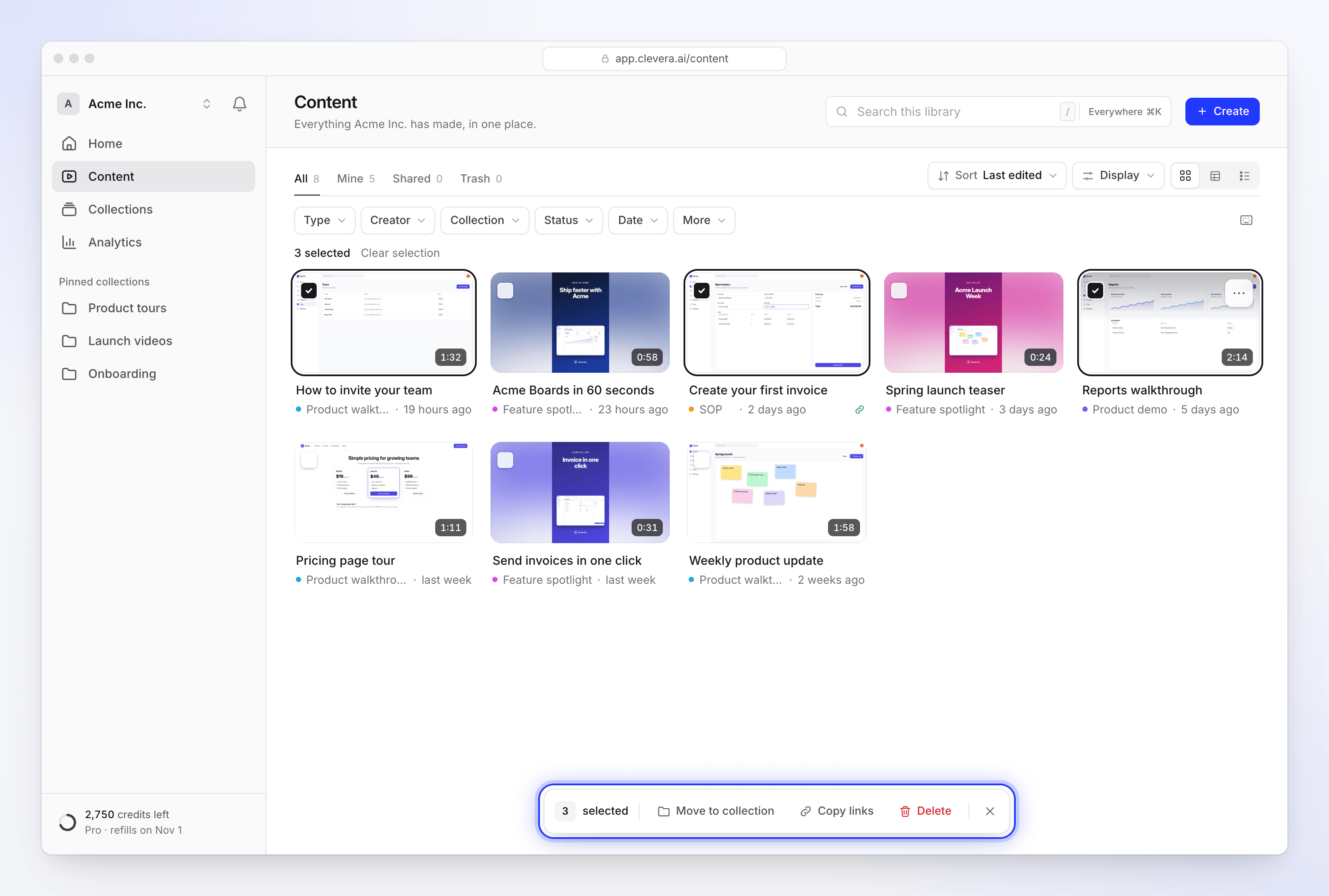This screenshot has width=1329, height=896.
Task: Expand the Collection filter dropdown
Action: (x=485, y=221)
